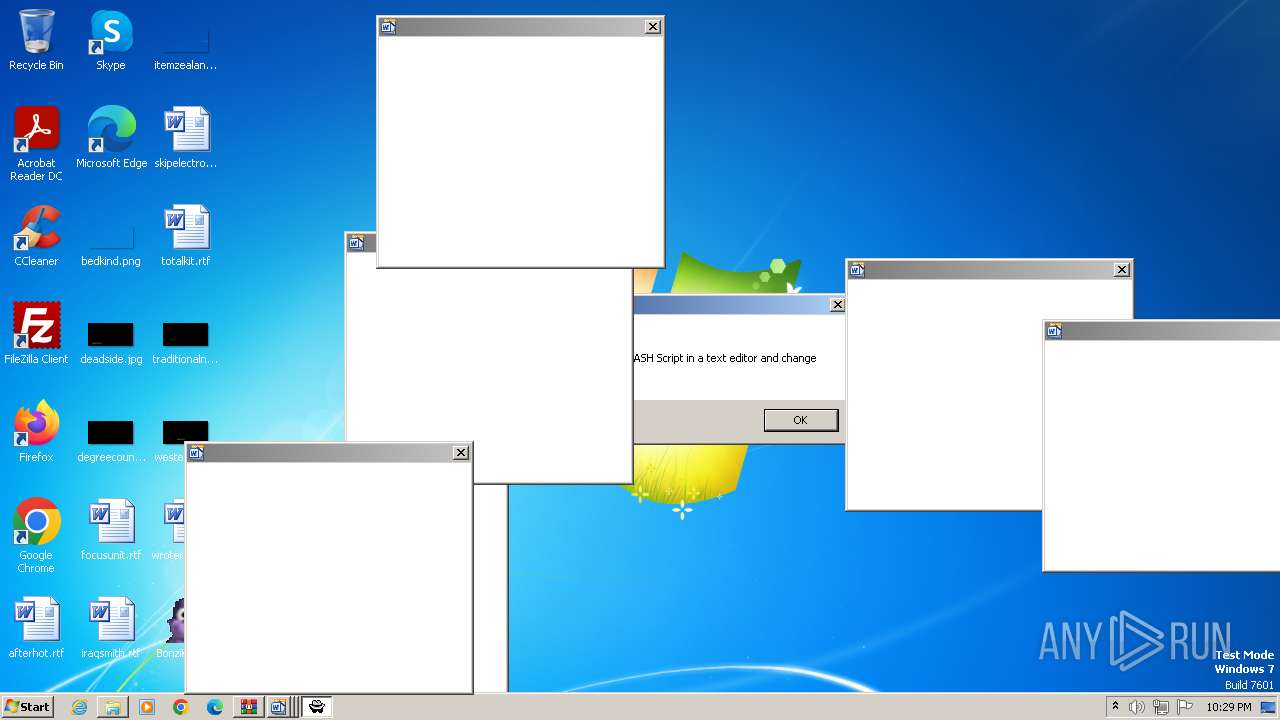Open Action Center flag icon
The width and height of the screenshot is (1280, 720).
pyautogui.click(x=1185, y=707)
